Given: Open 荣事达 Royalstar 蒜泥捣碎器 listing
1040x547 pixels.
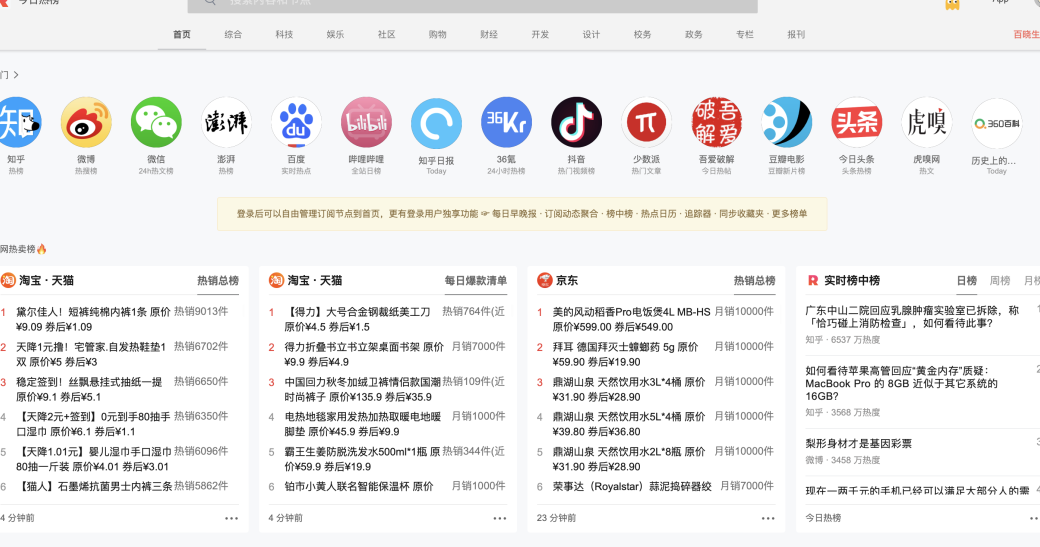Looking at the screenshot, I should point(632,487).
